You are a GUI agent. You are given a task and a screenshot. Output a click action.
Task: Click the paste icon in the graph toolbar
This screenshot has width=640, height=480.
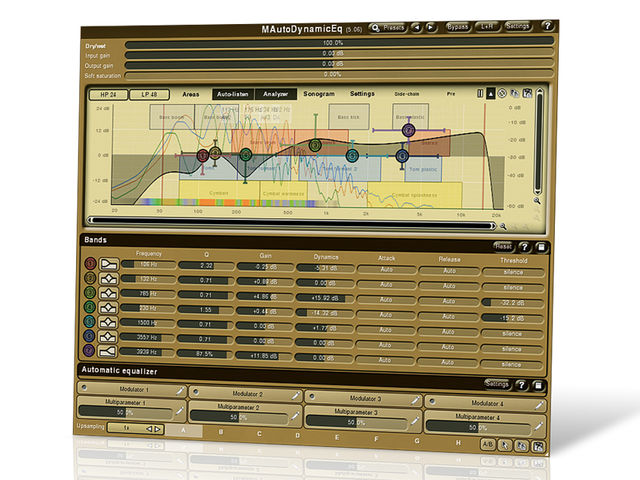pyautogui.click(x=527, y=93)
